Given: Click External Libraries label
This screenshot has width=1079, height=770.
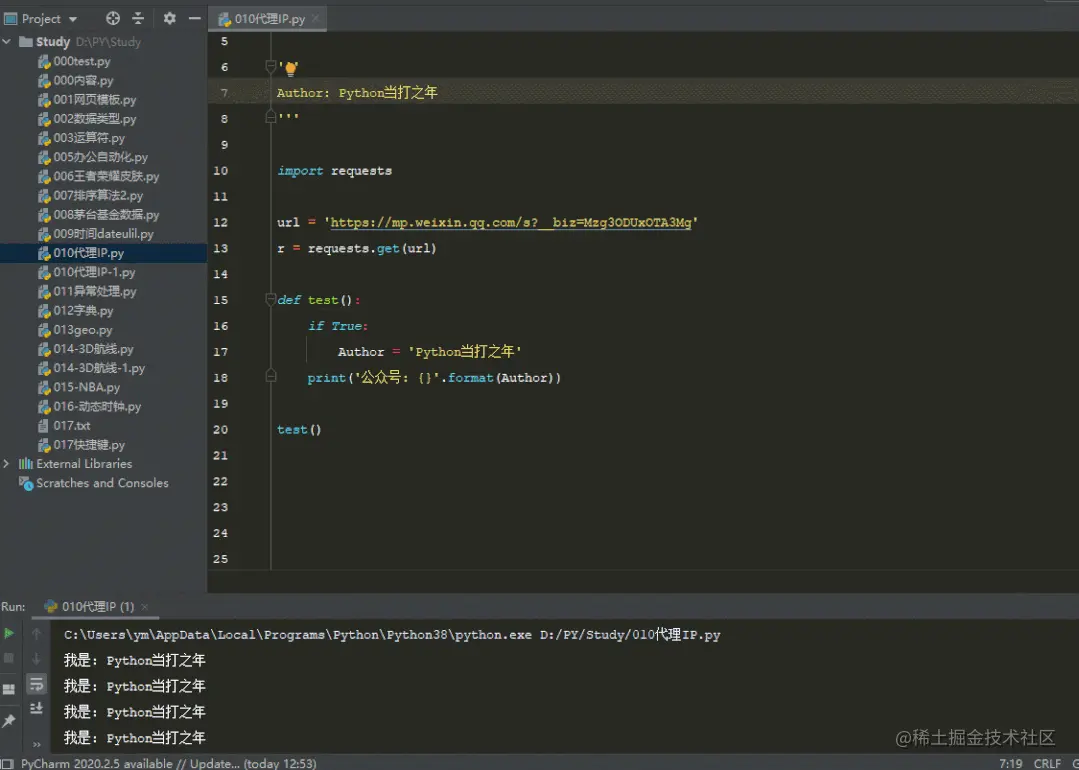Looking at the screenshot, I should 84,464.
